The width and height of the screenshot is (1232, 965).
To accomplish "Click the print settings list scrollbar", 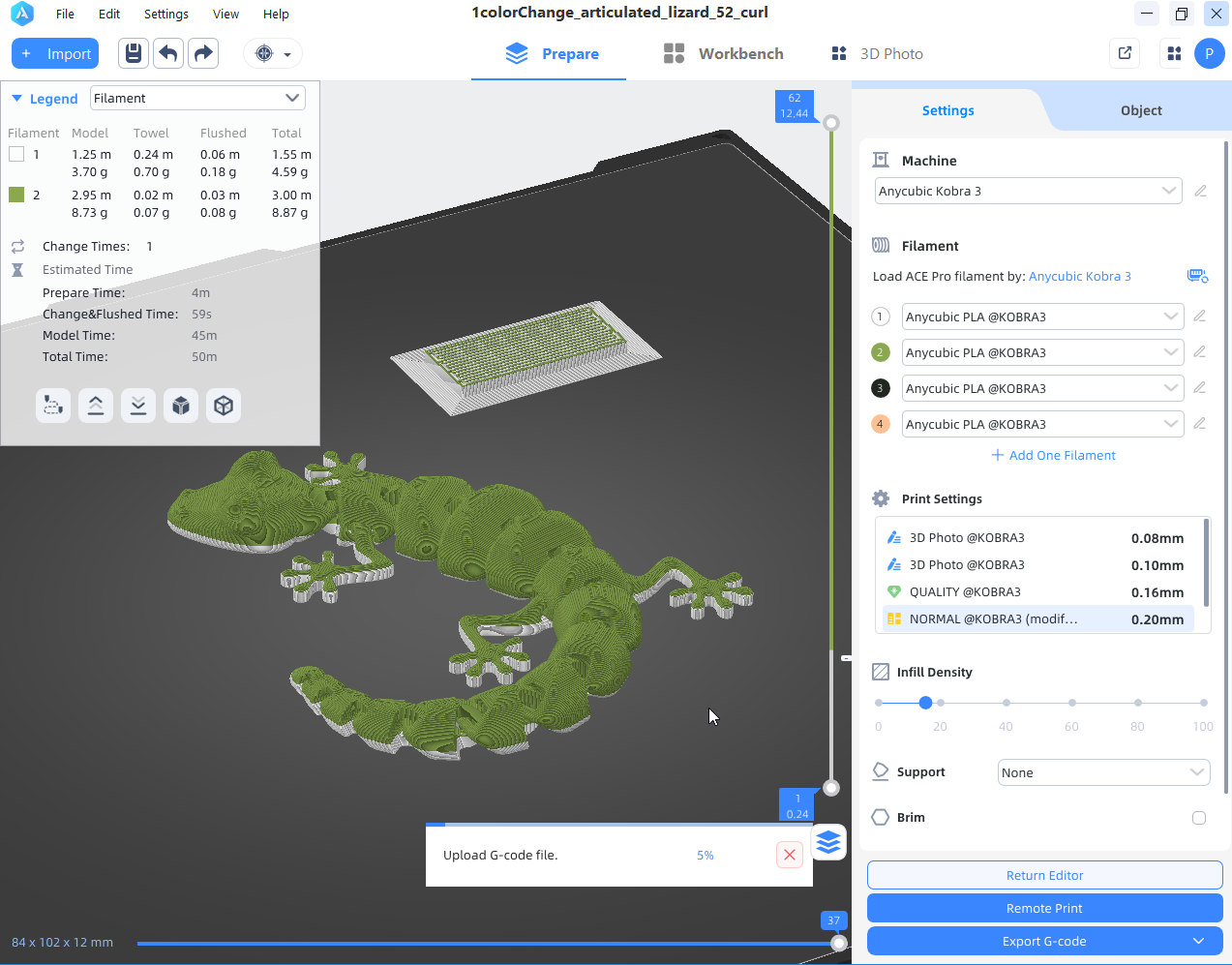I will pos(1206,562).
